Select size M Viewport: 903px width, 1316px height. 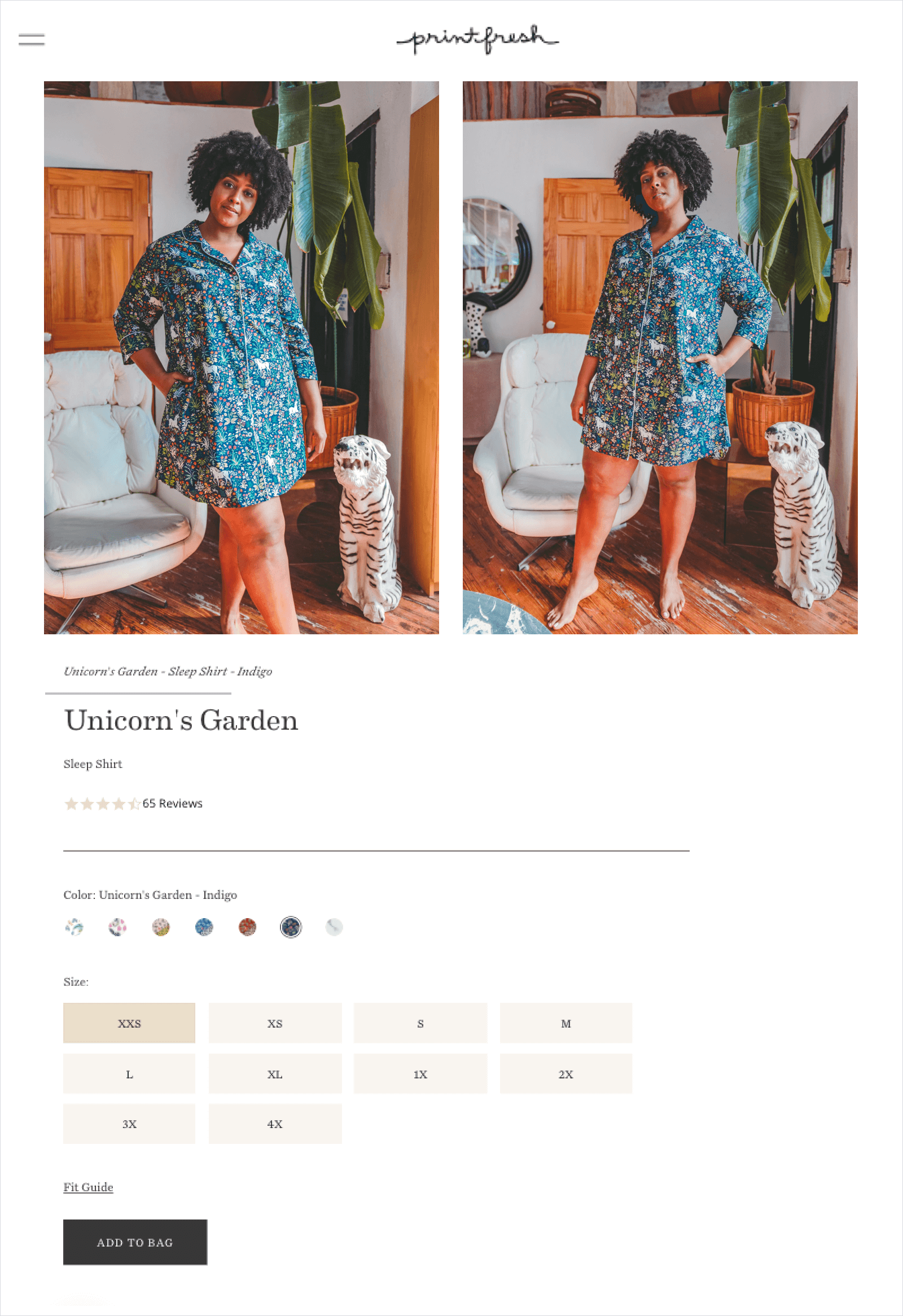click(566, 1023)
